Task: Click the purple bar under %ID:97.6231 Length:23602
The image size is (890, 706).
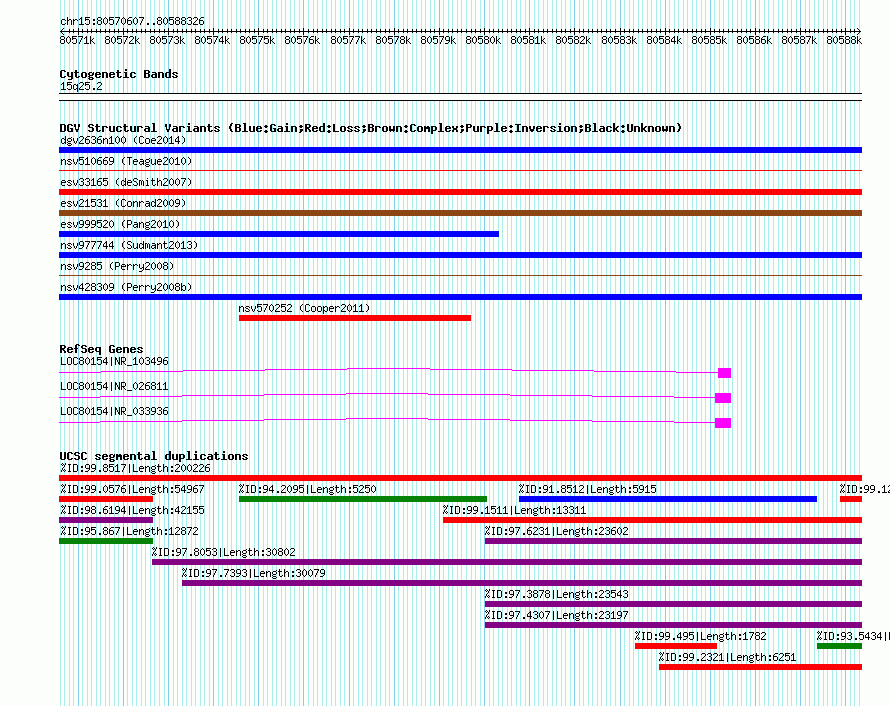Action: click(x=673, y=541)
